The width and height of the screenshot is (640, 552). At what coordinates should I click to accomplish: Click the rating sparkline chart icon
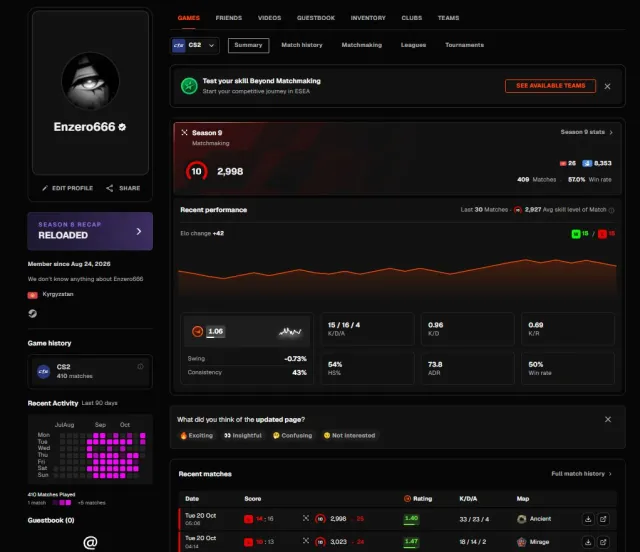click(x=290, y=332)
